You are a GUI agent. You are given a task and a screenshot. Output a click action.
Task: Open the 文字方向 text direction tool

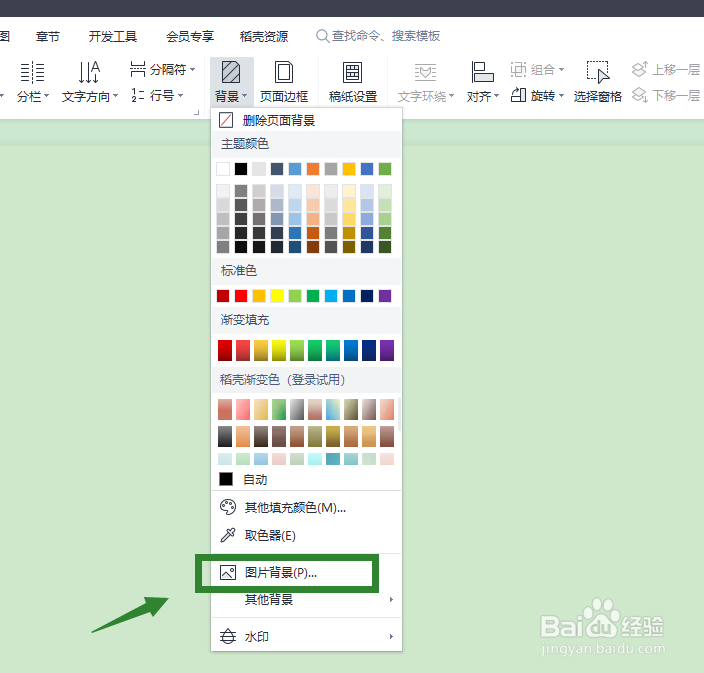tap(89, 82)
